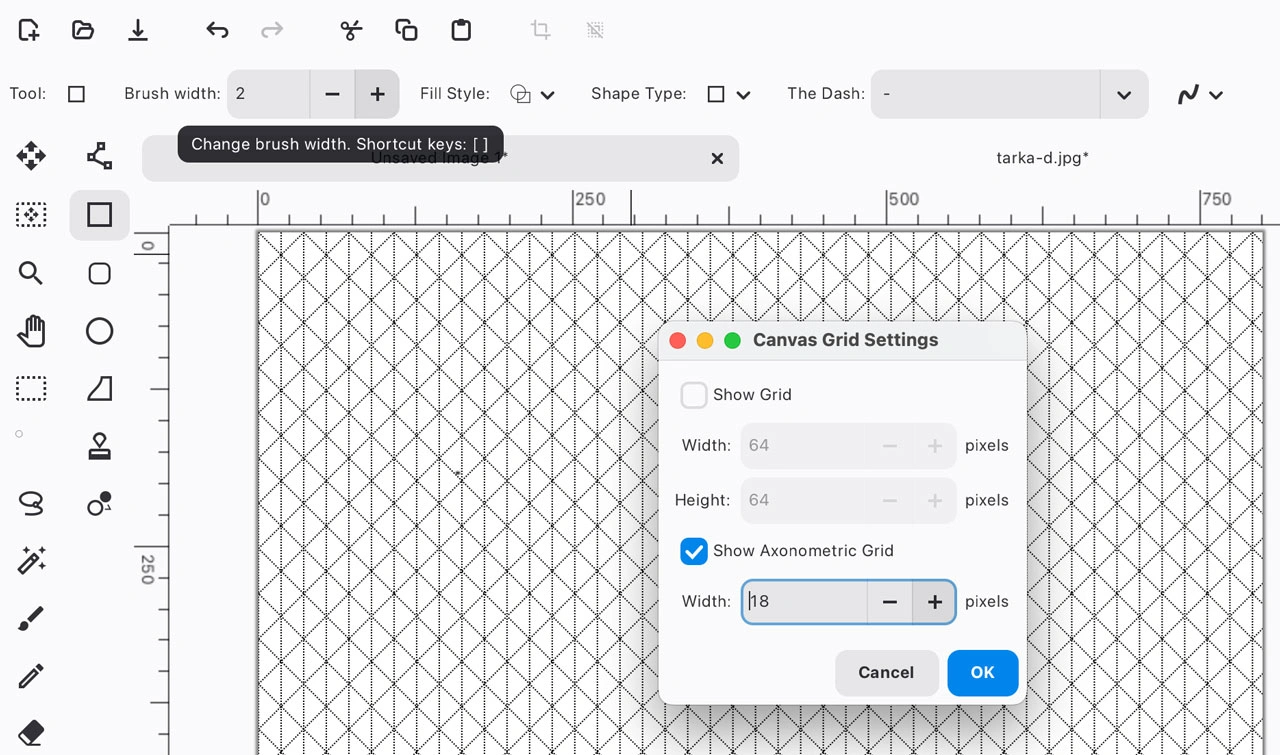This screenshot has width=1280, height=755.
Task: Enable the Show Grid checkbox
Action: (x=694, y=395)
